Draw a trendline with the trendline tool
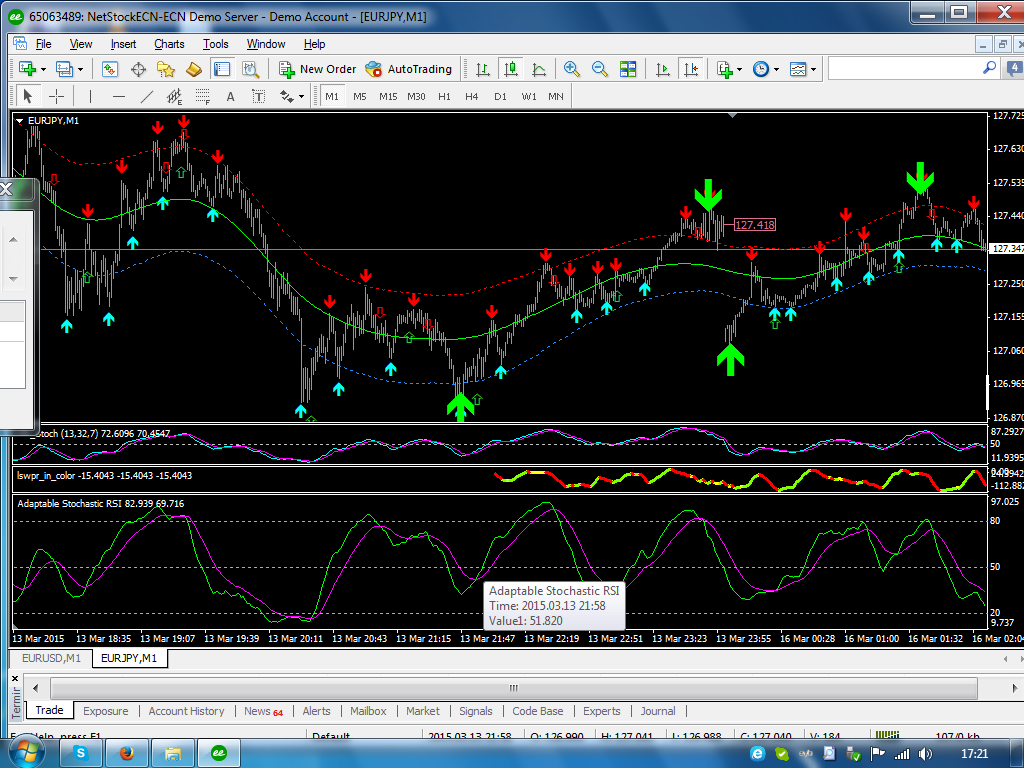The height and width of the screenshot is (768, 1024). (147, 96)
